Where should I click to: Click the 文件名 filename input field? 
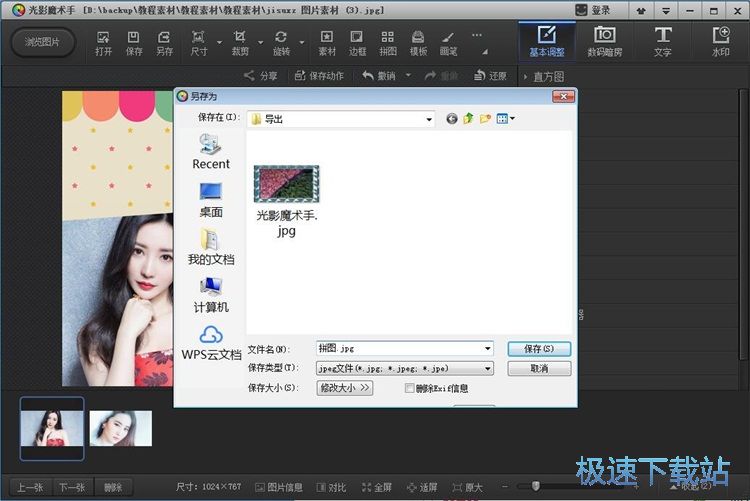tap(404, 348)
